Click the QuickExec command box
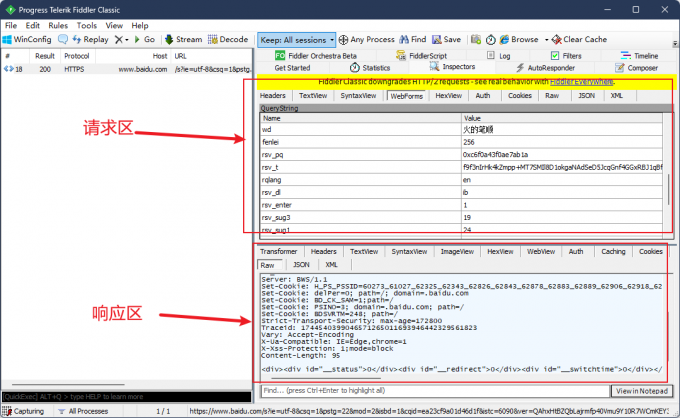The width and height of the screenshot is (680, 418). pyautogui.click(x=127, y=397)
